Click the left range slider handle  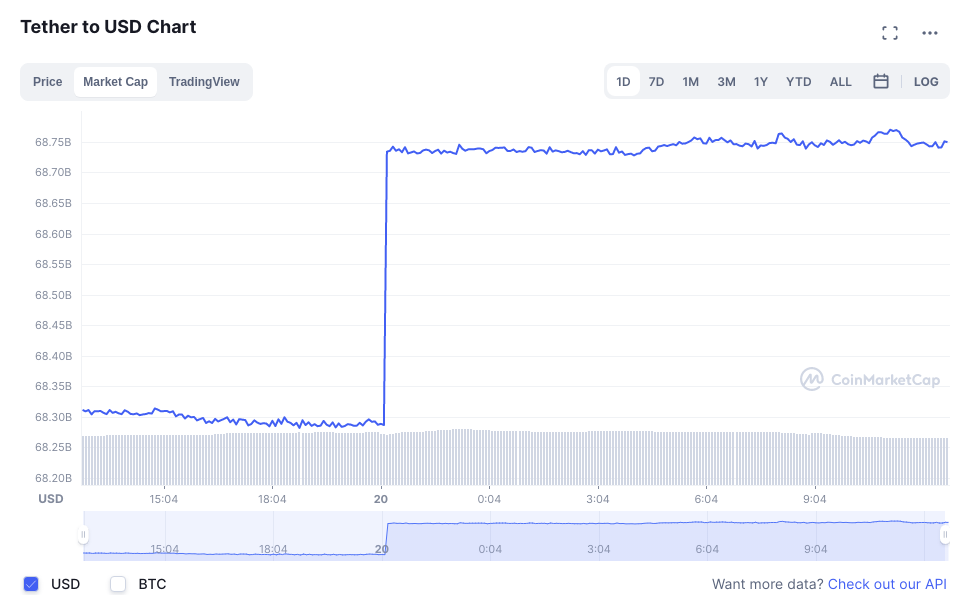84,535
